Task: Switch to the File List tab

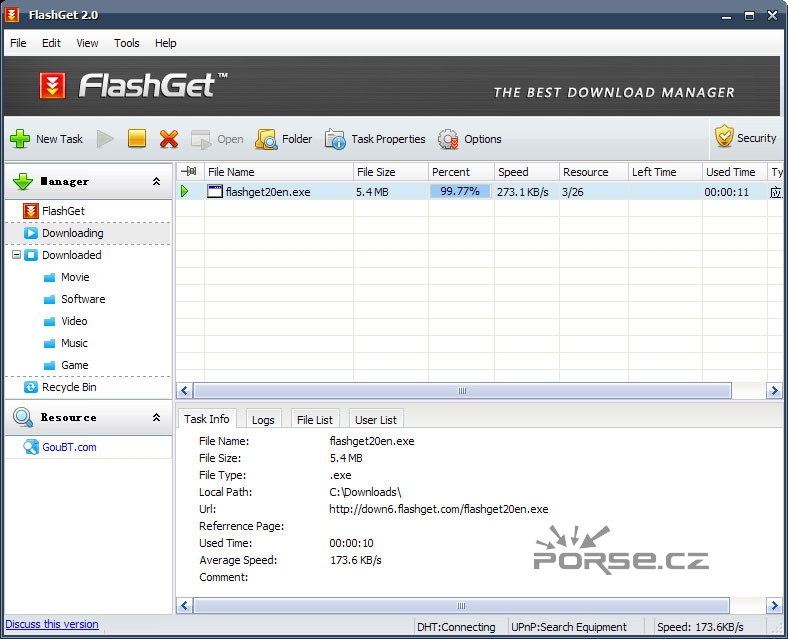Action: [x=315, y=419]
